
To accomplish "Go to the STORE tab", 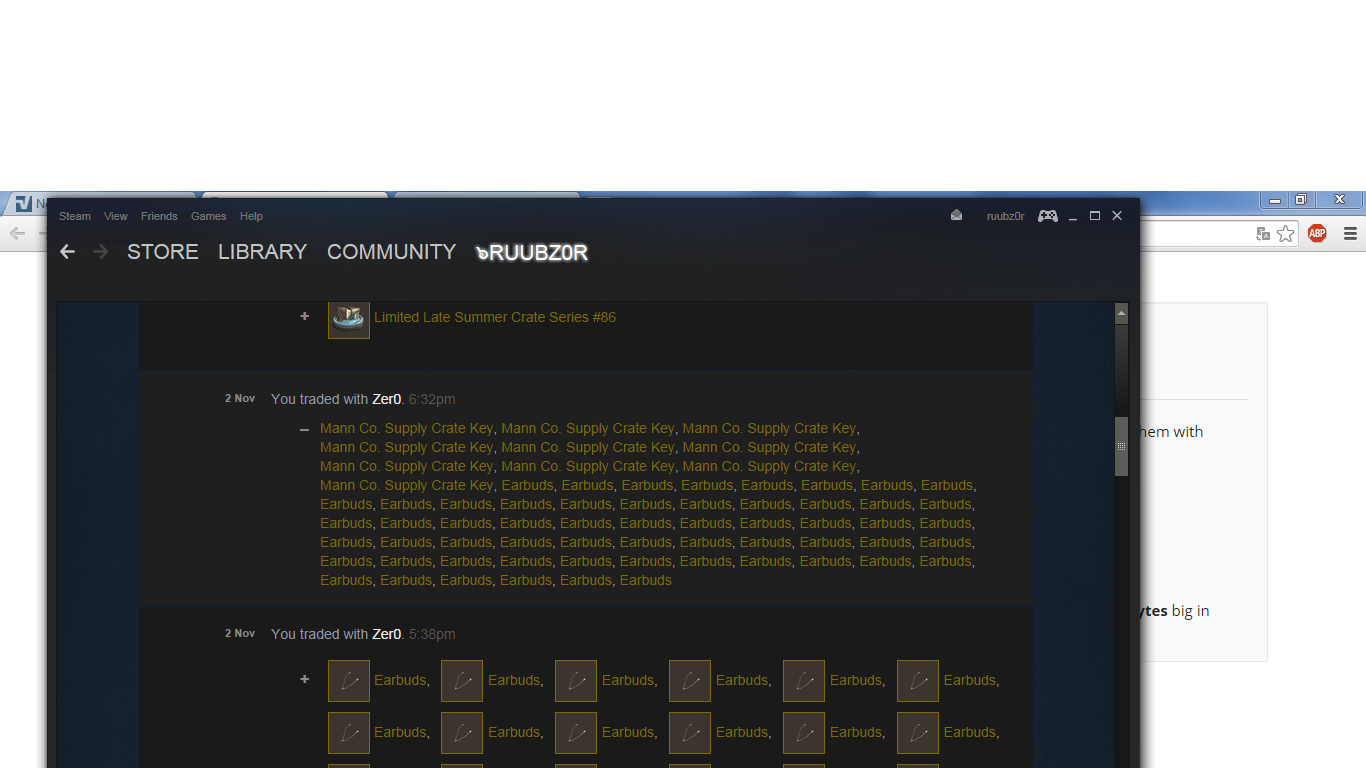I will tap(162, 252).
